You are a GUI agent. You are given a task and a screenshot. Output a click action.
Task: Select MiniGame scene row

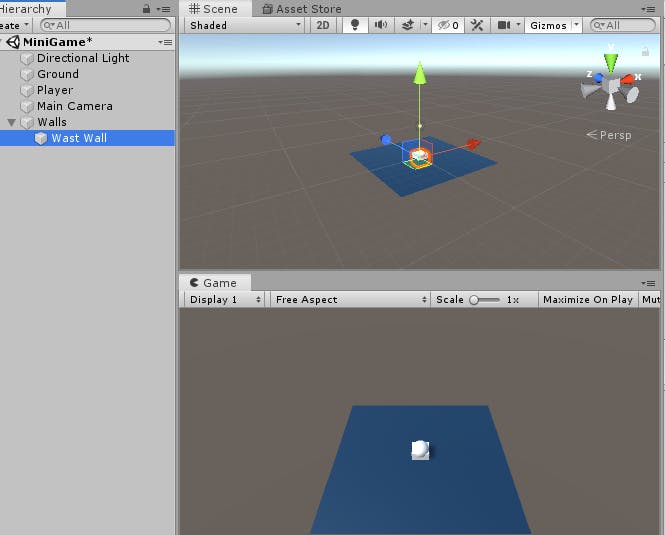point(87,42)
